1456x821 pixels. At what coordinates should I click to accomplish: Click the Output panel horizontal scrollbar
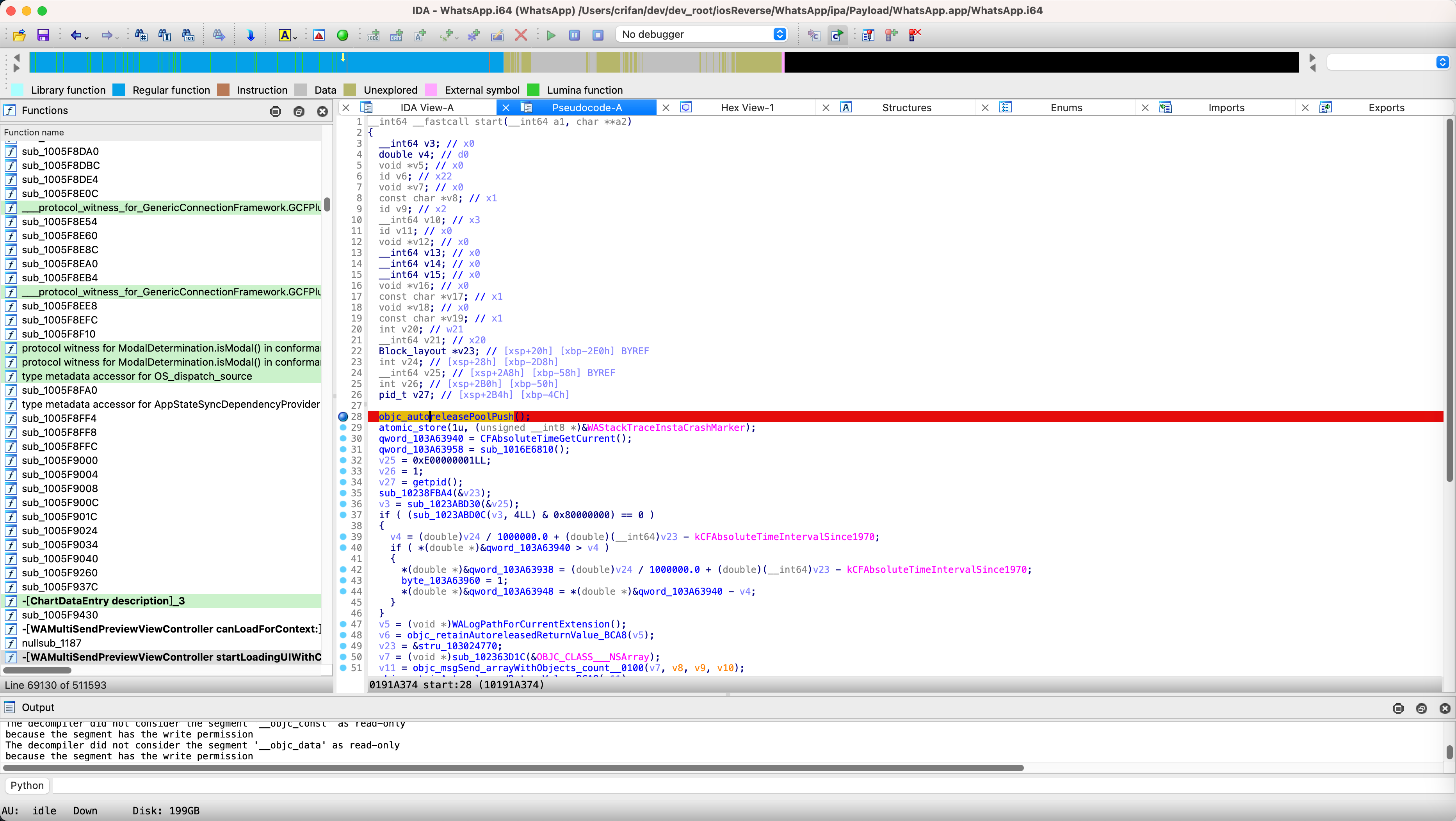[x=513, y=768]
